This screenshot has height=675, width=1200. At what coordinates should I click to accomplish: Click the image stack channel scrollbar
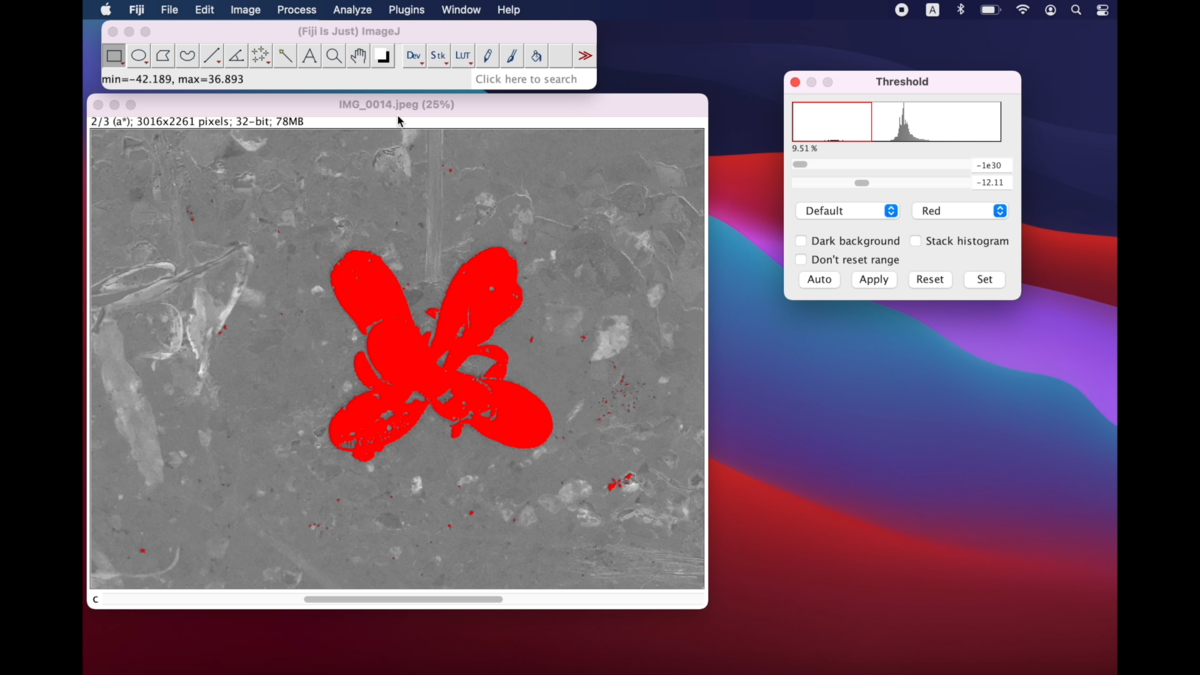pyautogui.click(x=403, y=599)
